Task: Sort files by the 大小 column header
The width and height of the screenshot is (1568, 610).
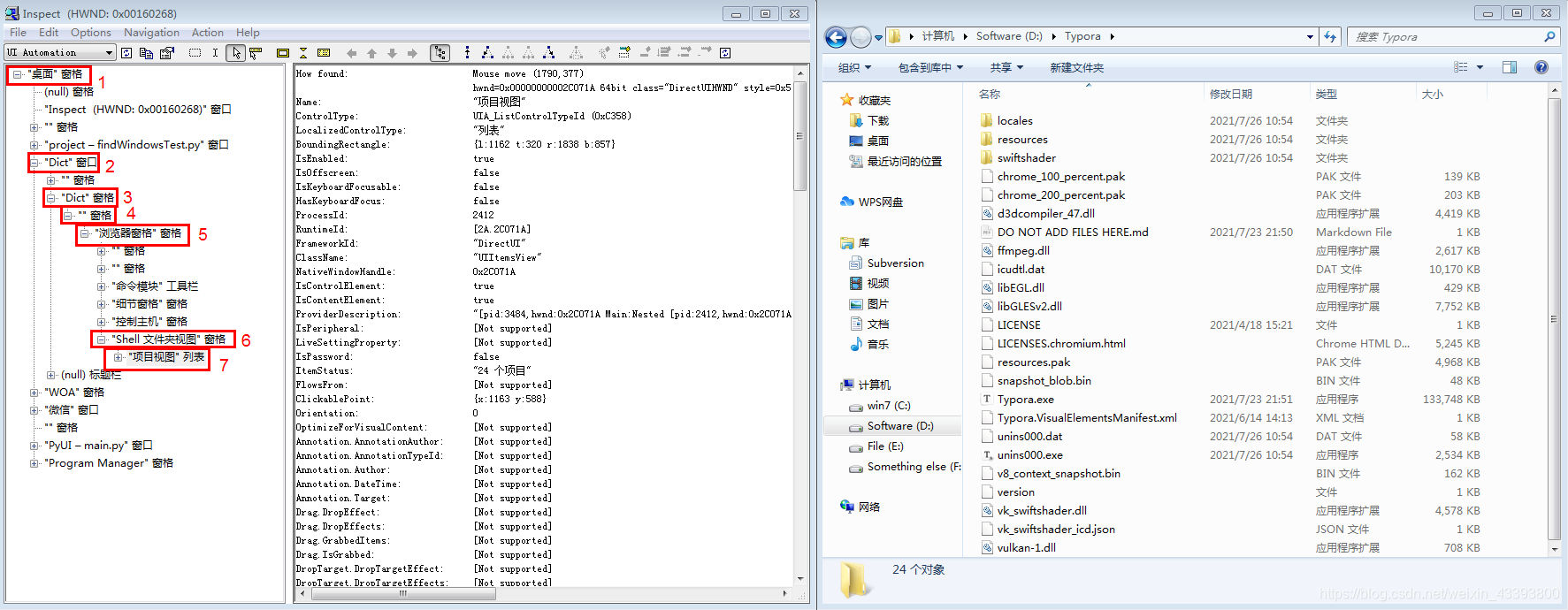Action: pos(1450,94)
